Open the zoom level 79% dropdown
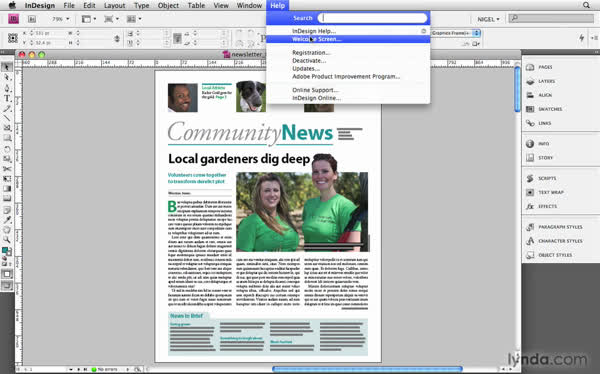 [60, 19]
